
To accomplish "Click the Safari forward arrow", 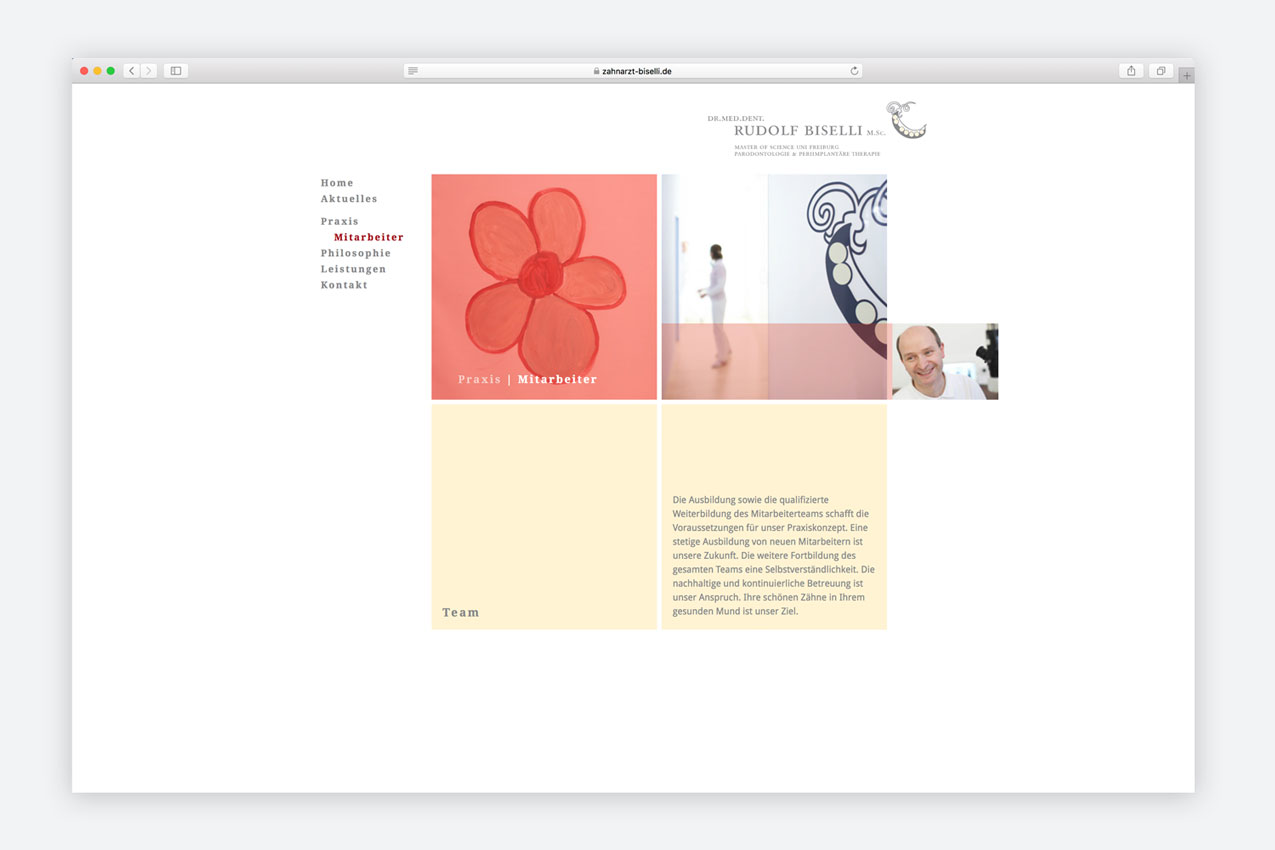I will tap(149, 71).
